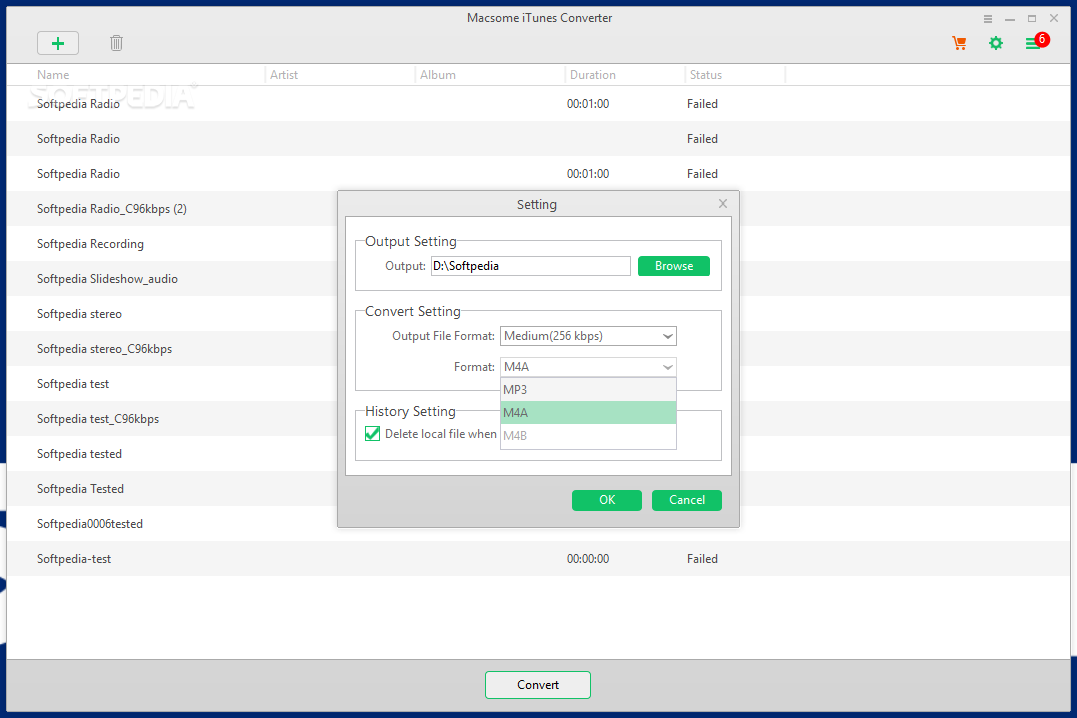Click the trash can delete icon
The image size is (1077, 718).
tap(116, 43)
